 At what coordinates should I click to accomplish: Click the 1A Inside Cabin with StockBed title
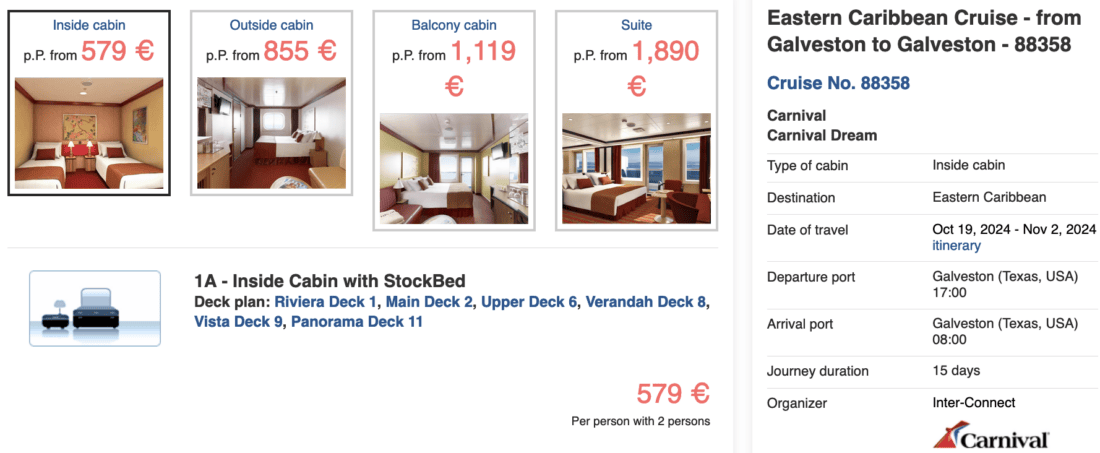pos(330,281)
